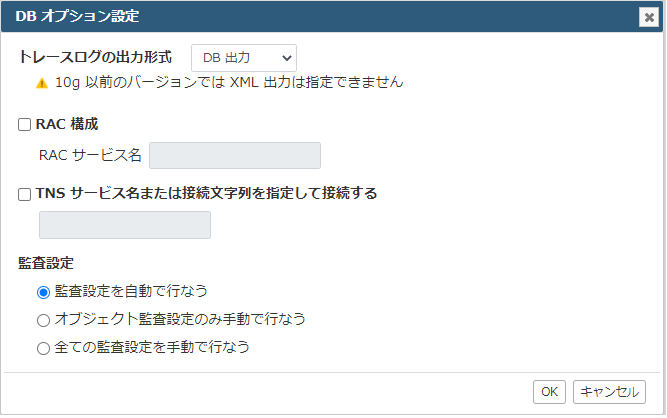Select the 全ての監査設定を手動で行なう radio button
Screen dimensions: 667x418
pyautogui.click(x=43, y=348)
